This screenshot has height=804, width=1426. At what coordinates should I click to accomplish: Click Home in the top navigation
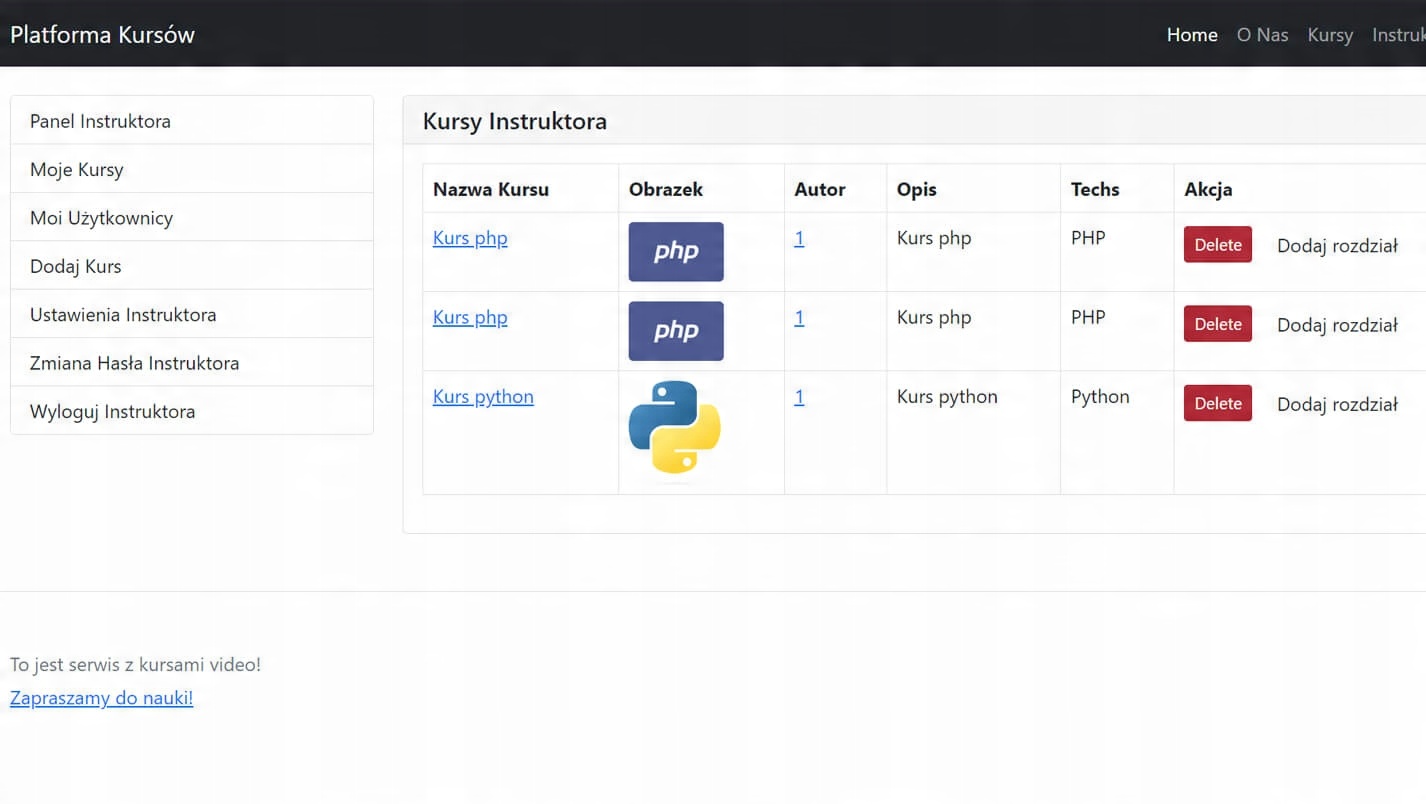coord(1192,35)
